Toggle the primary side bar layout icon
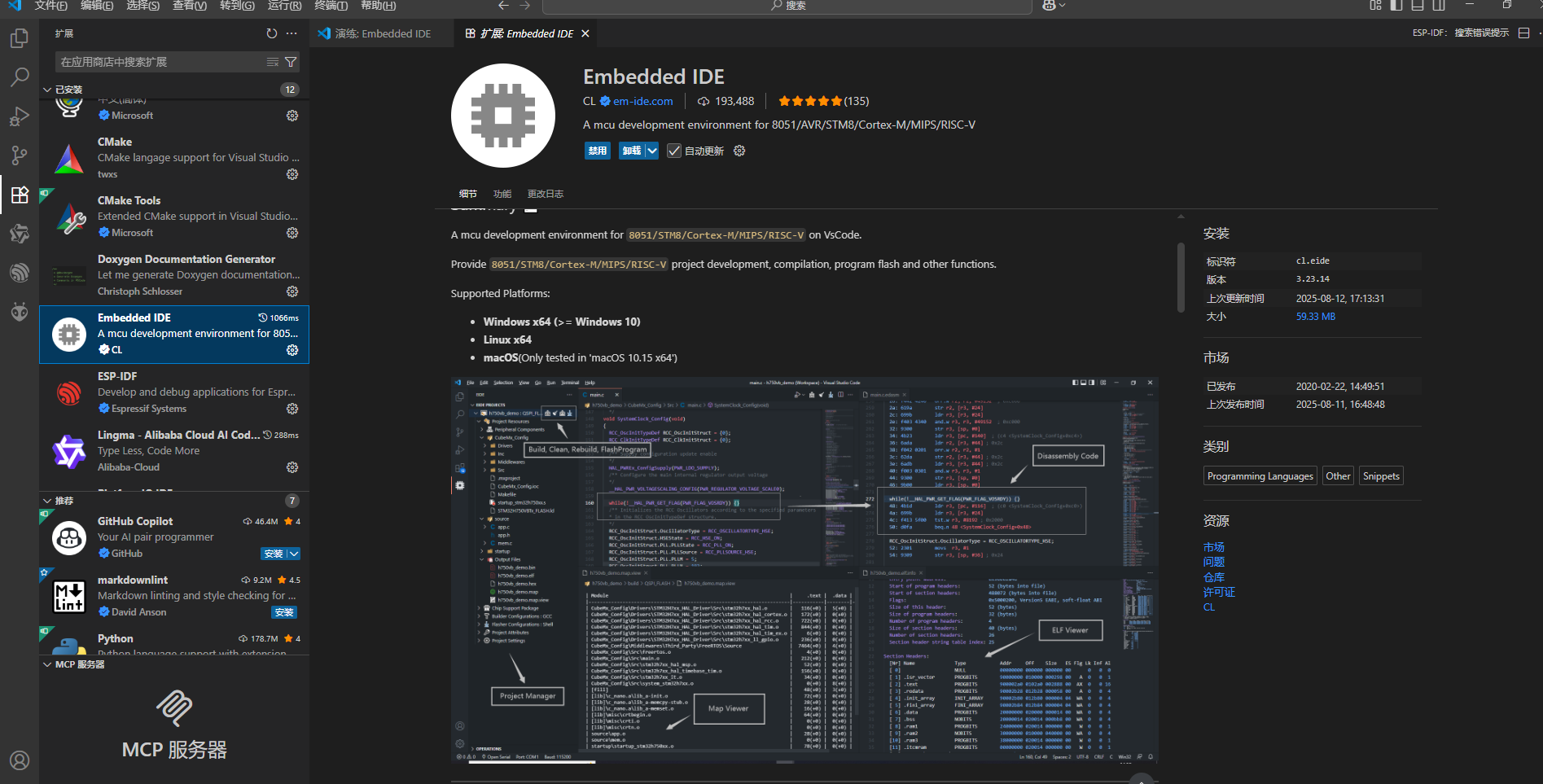 tap(1396, 6)
